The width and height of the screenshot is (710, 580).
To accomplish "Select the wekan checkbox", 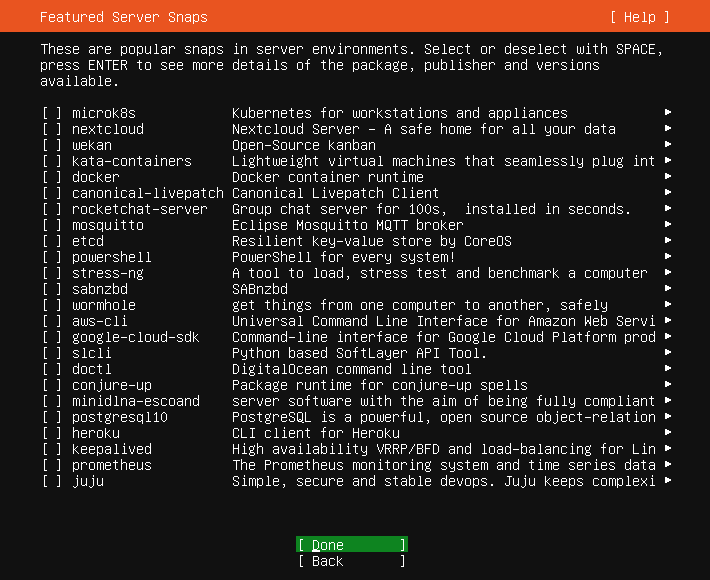I will (x=52, y=145).
